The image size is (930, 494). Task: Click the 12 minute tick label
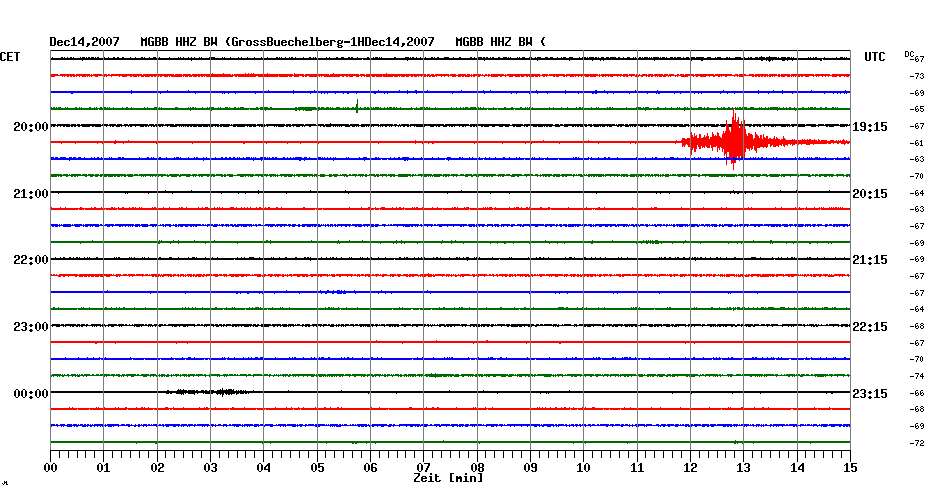click(x=690, y=468)
